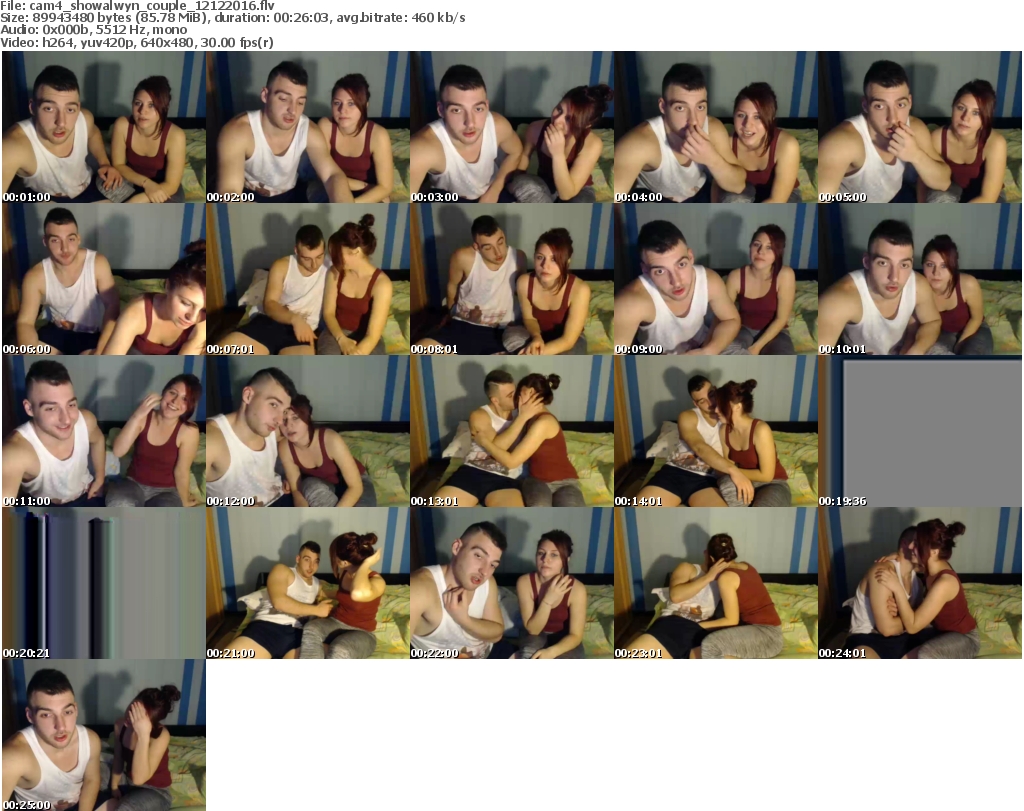
Task: Open the frame stamped 00:10:01
Action: click(920, 279)
